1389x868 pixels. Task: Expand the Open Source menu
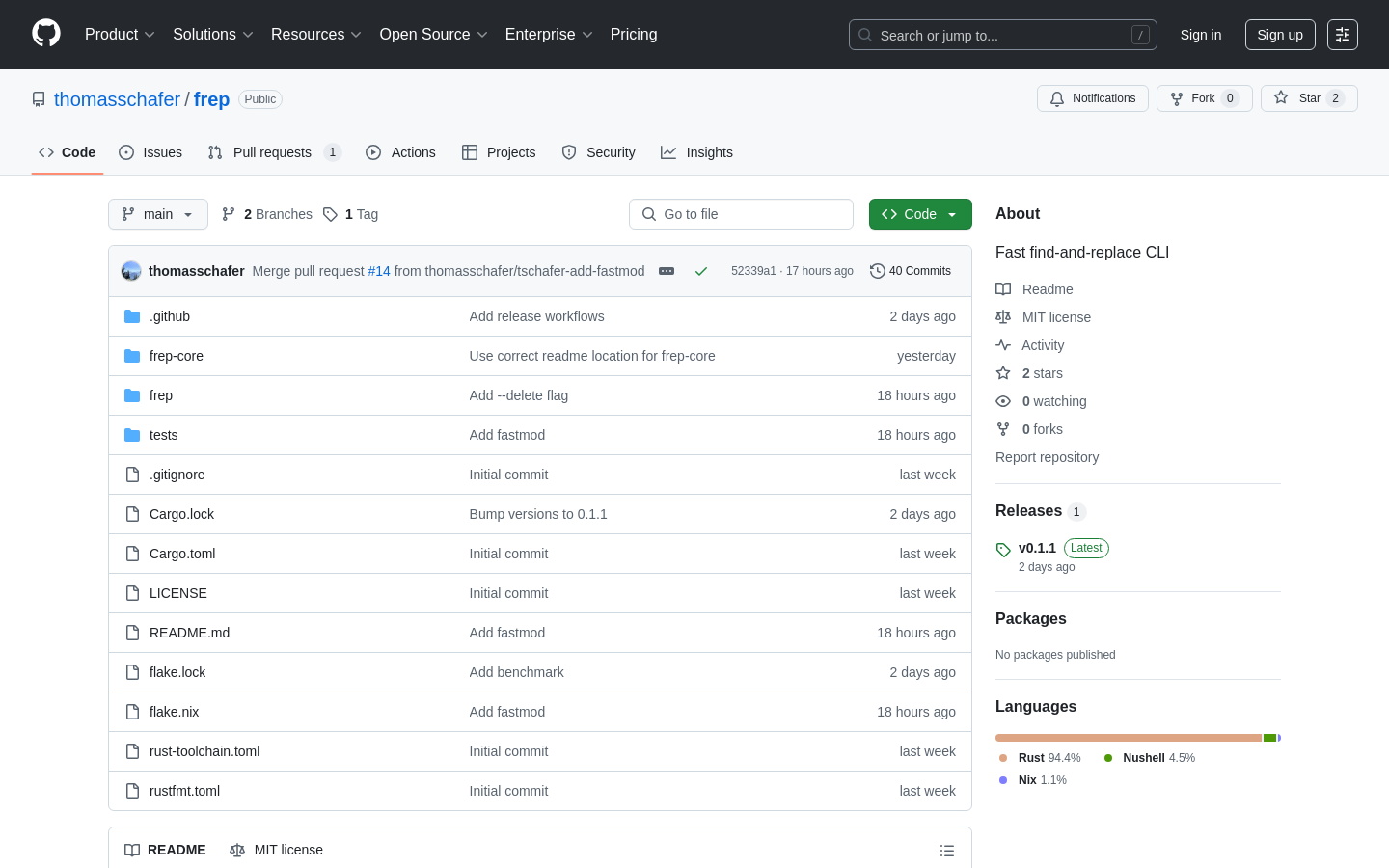click(x=434, y=35)
